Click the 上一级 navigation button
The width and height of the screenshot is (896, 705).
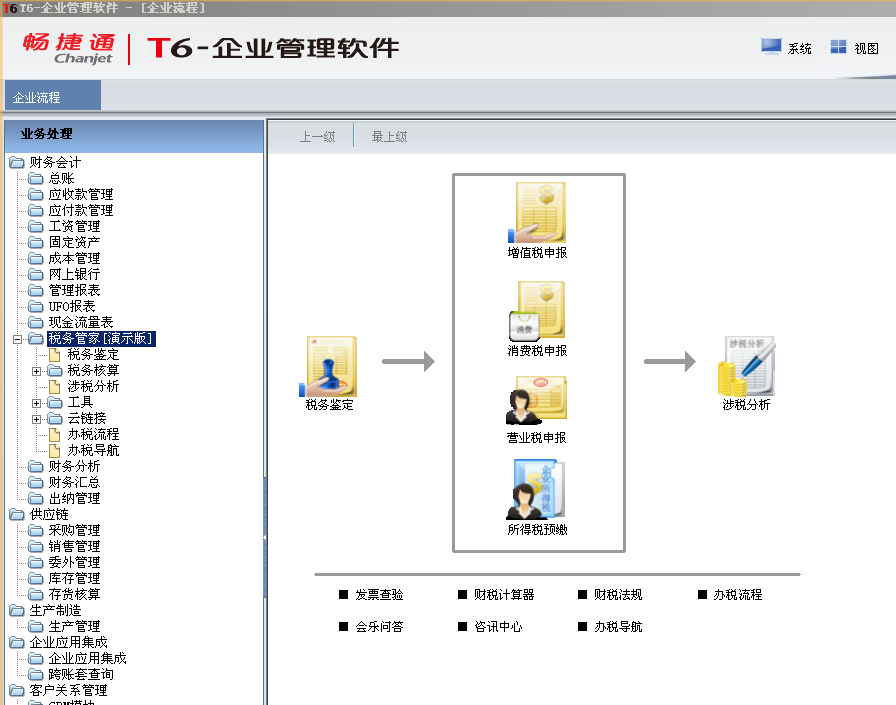[317, 137]
